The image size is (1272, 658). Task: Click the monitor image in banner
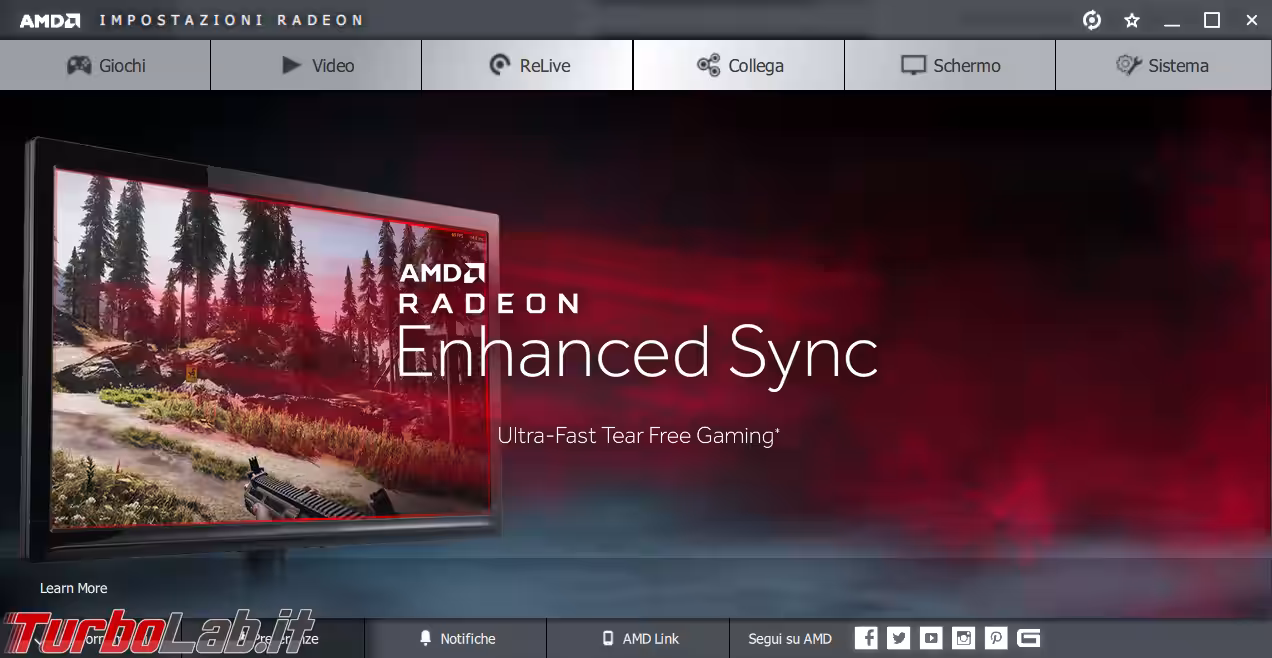pos(262,350)
